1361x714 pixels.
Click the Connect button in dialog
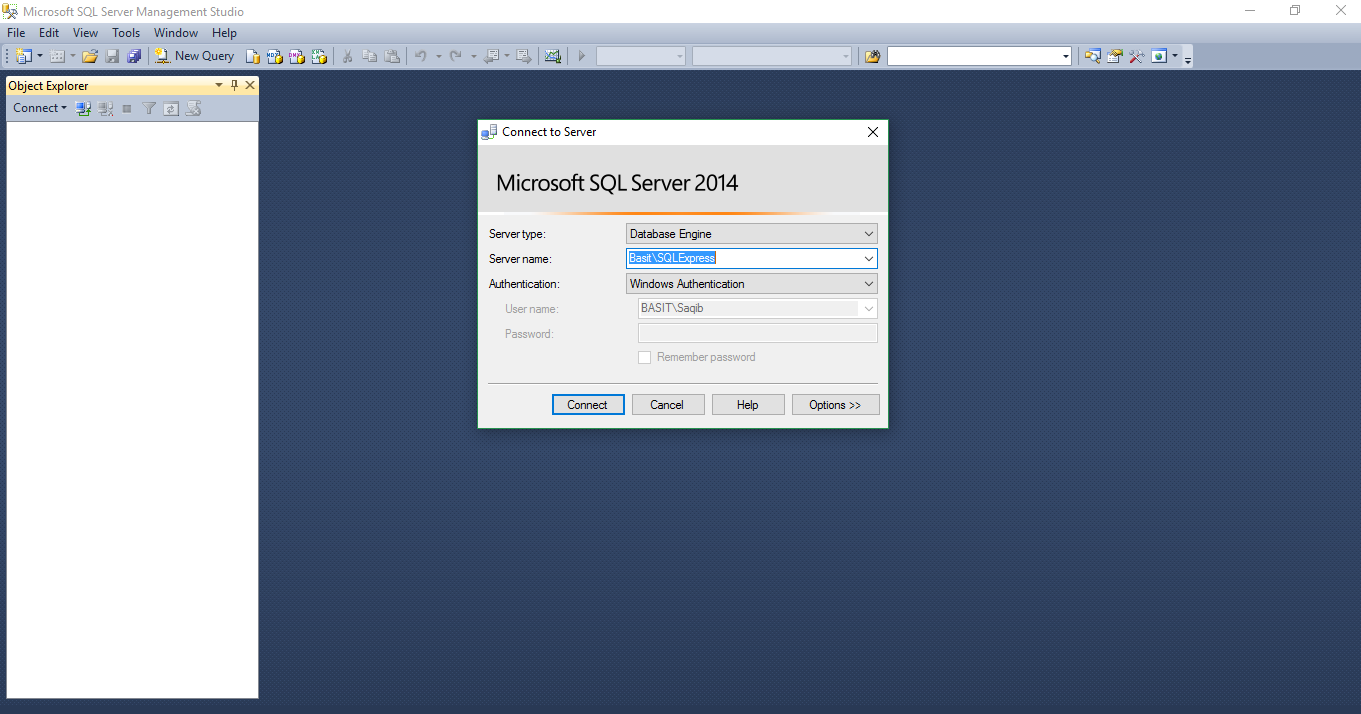(x=588, y=405)
